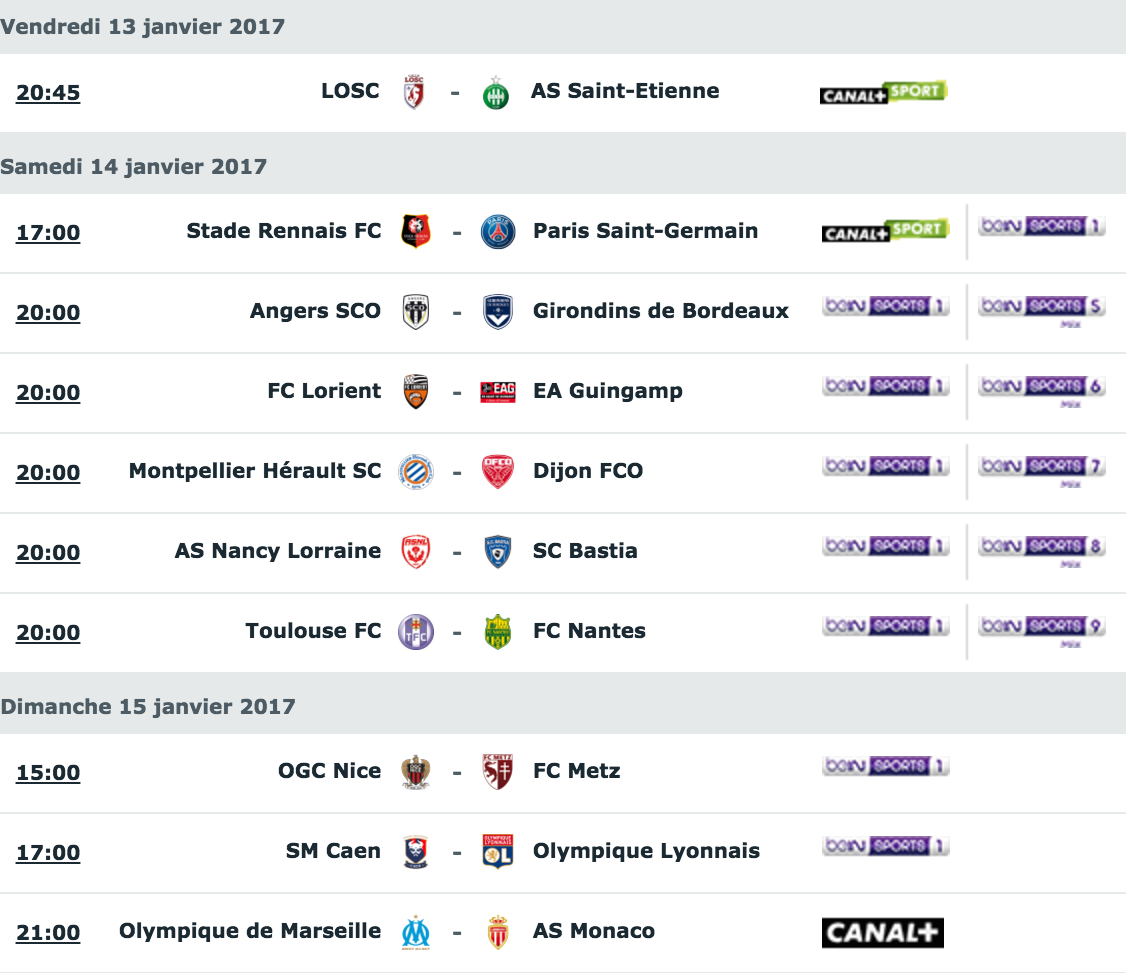This screenshot has height=973, width=1126.
Task: Click the Montpellier Hérault SC crest
Action: click(416, 472)
